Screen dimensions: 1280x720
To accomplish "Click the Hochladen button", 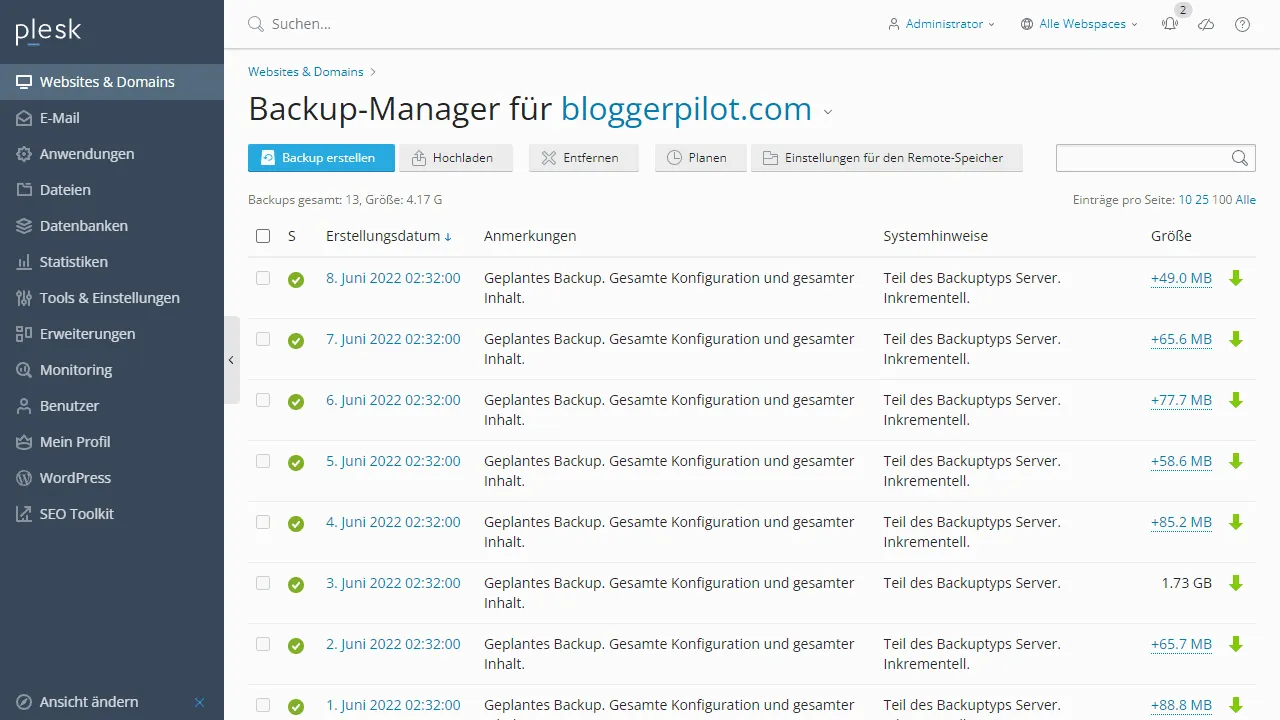I will coord(456,158).
